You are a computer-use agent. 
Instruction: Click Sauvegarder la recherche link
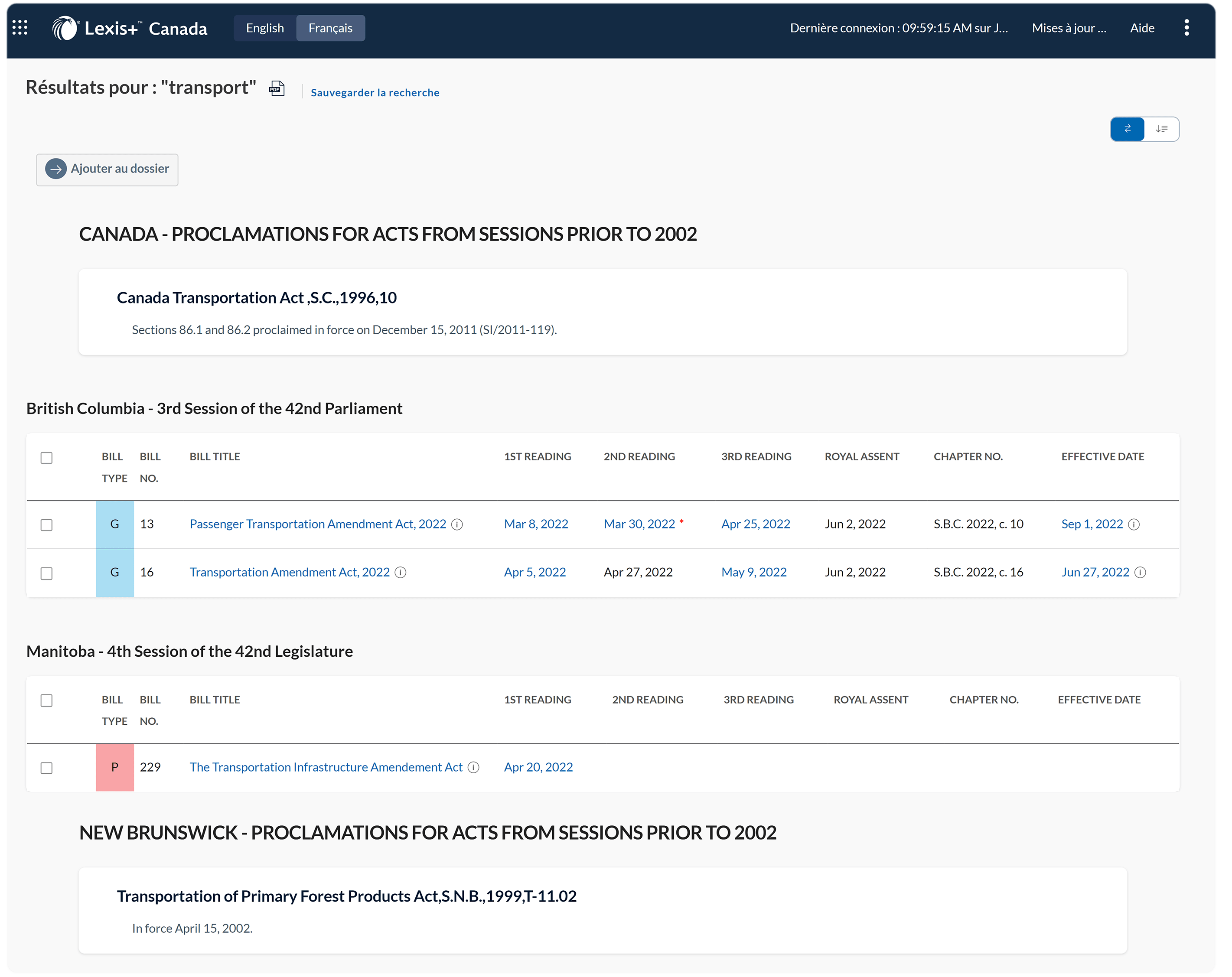pyautogui.click(x=375, y=93)
